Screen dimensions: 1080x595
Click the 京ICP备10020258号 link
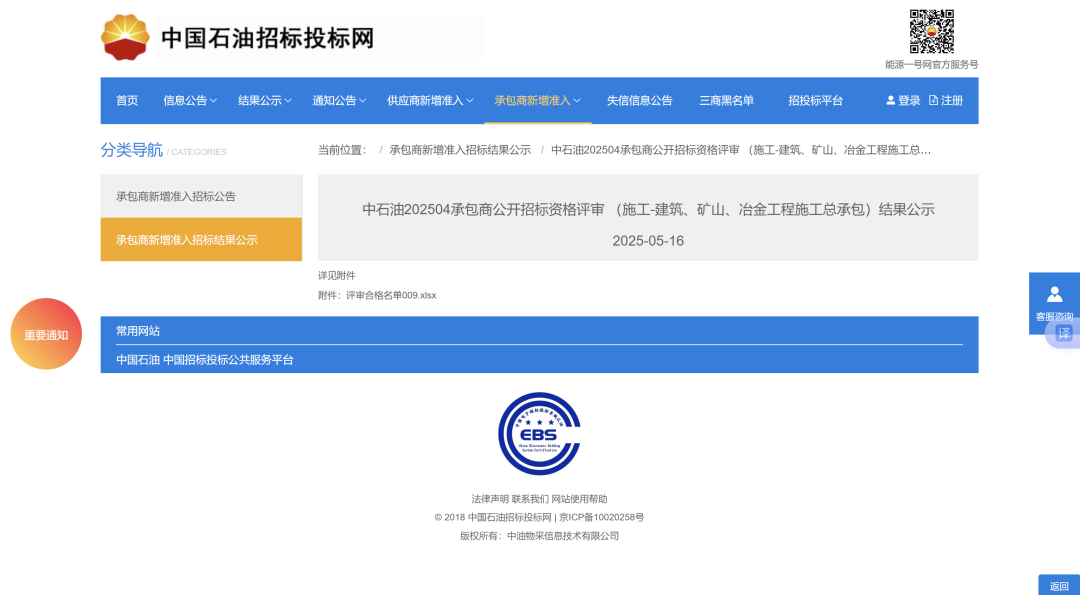click(x=601, y=517)
